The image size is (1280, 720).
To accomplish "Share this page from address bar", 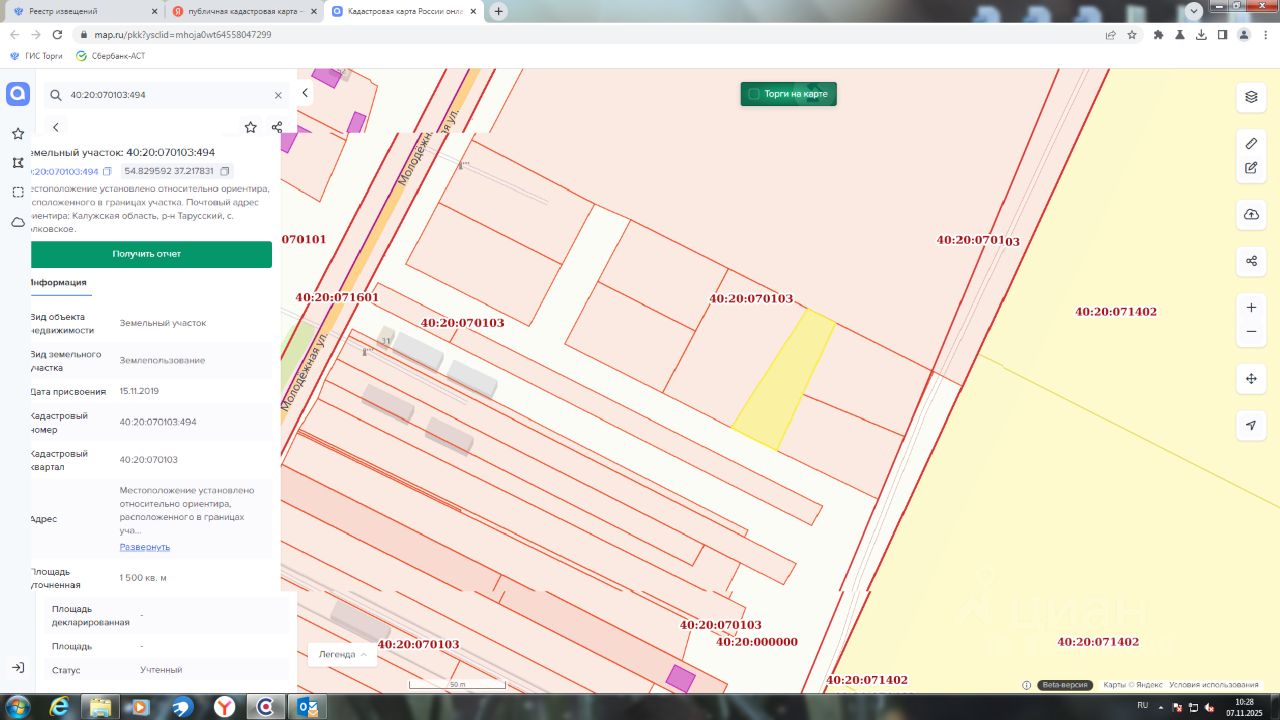I will (x=1110, y=34).
